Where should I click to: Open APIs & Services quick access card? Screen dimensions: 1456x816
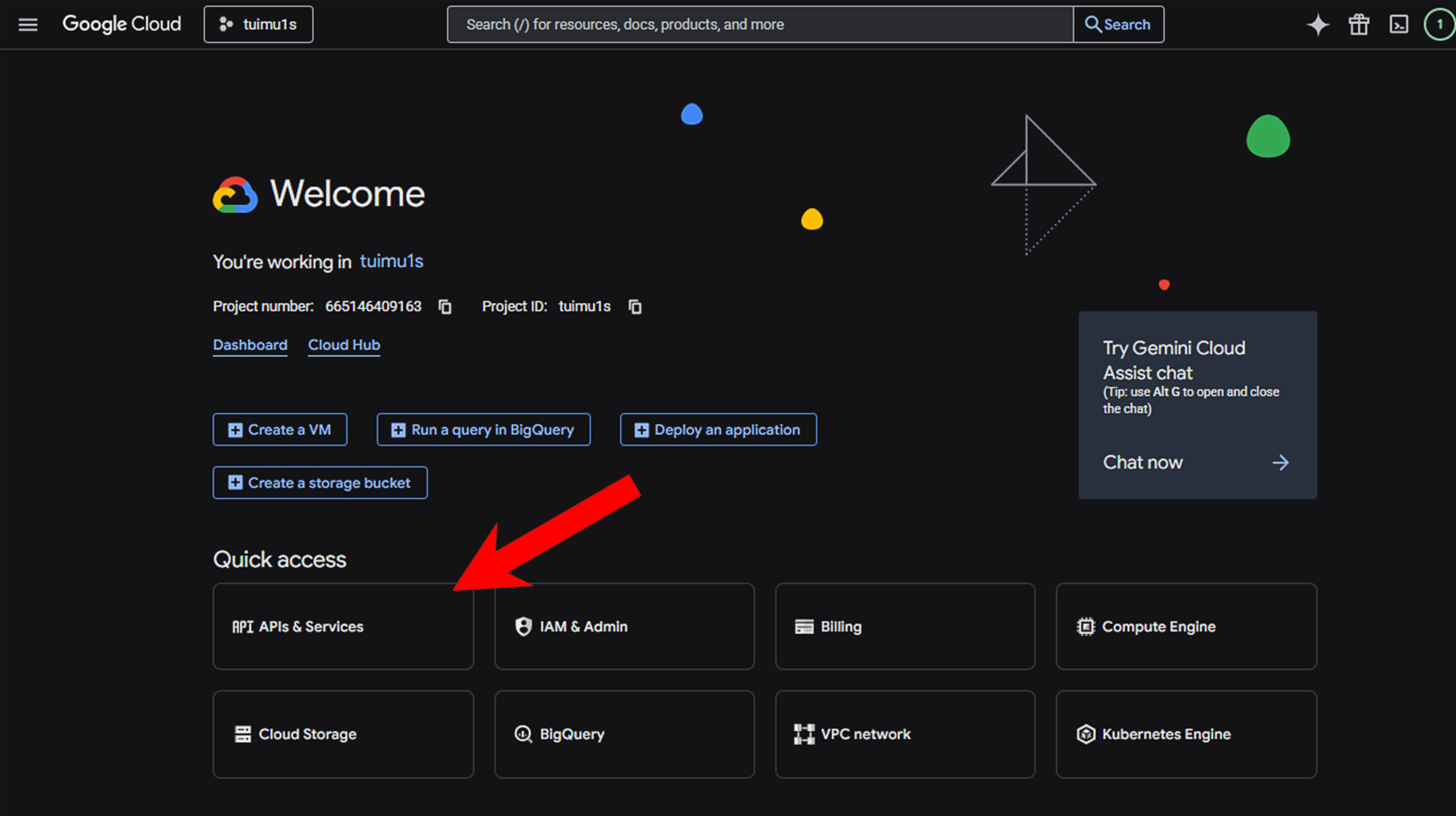pos(343,626)
